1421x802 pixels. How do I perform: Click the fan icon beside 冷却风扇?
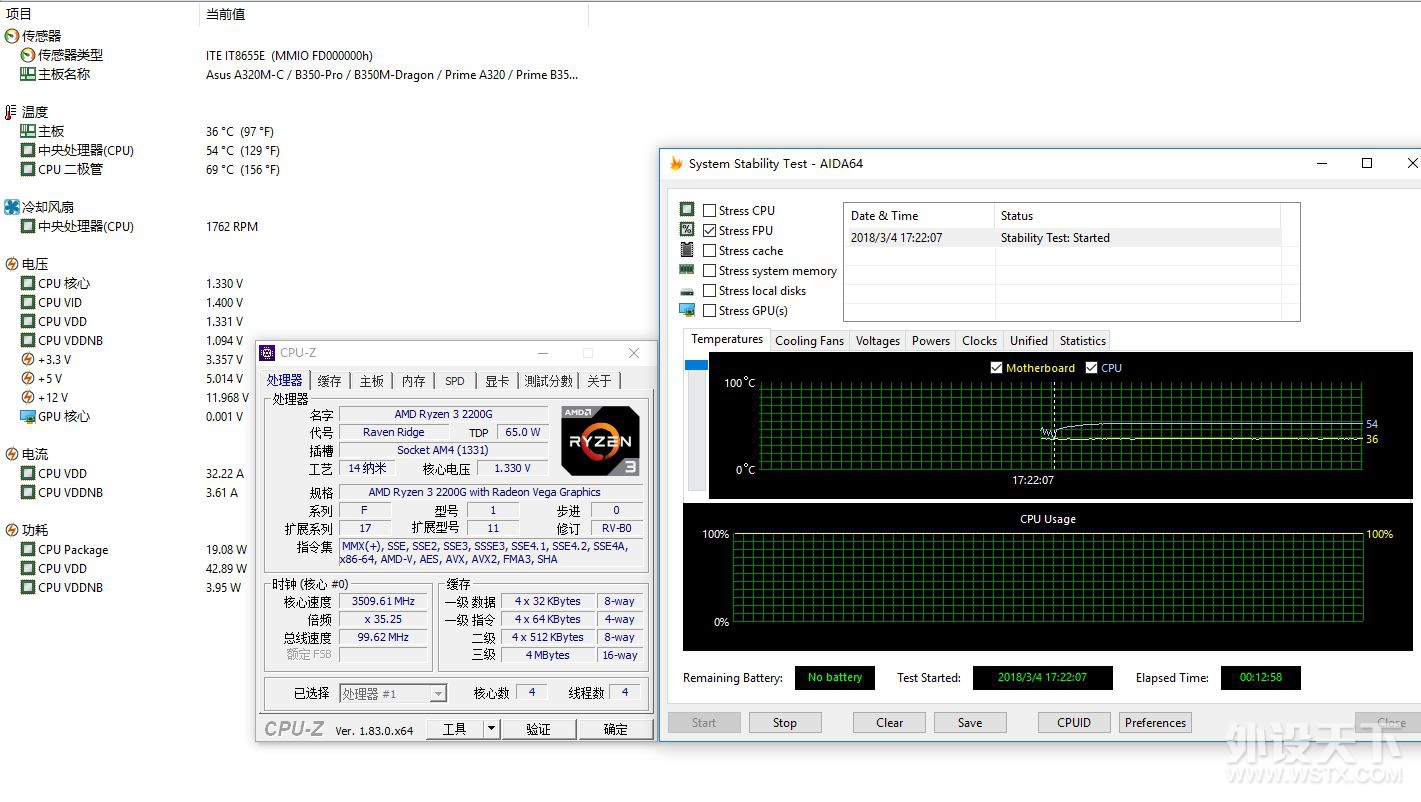click(x=11, y=207)
